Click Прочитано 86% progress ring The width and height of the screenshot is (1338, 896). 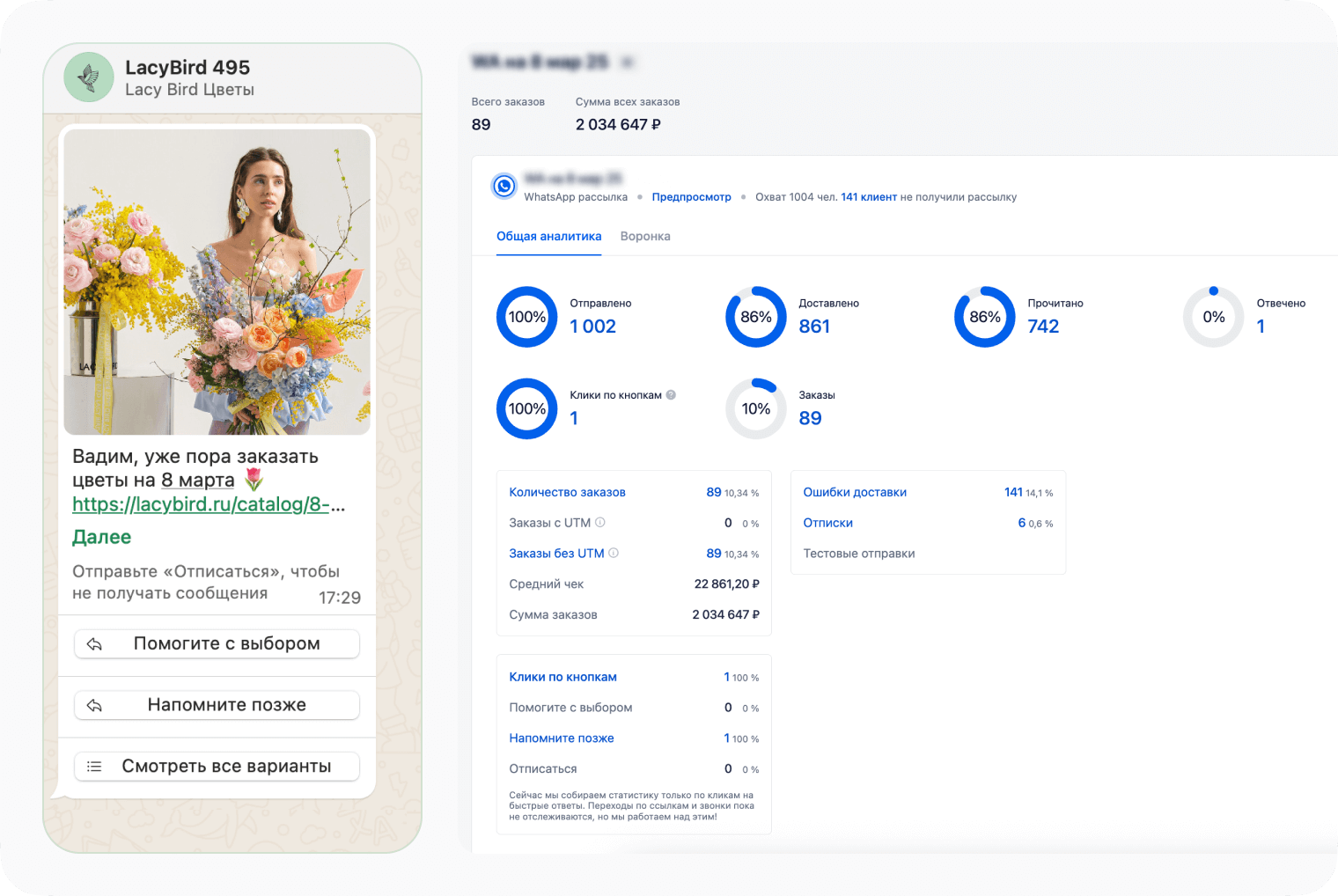(x=985, y=317)
